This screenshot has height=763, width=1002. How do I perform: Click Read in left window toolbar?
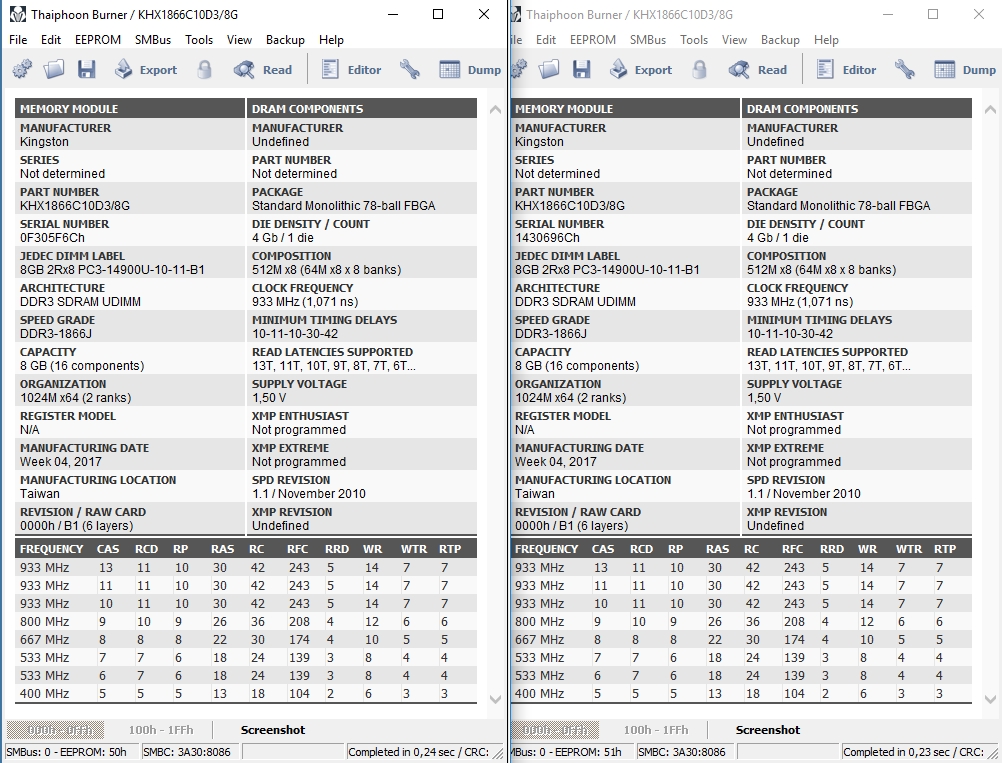pos(263,69)
